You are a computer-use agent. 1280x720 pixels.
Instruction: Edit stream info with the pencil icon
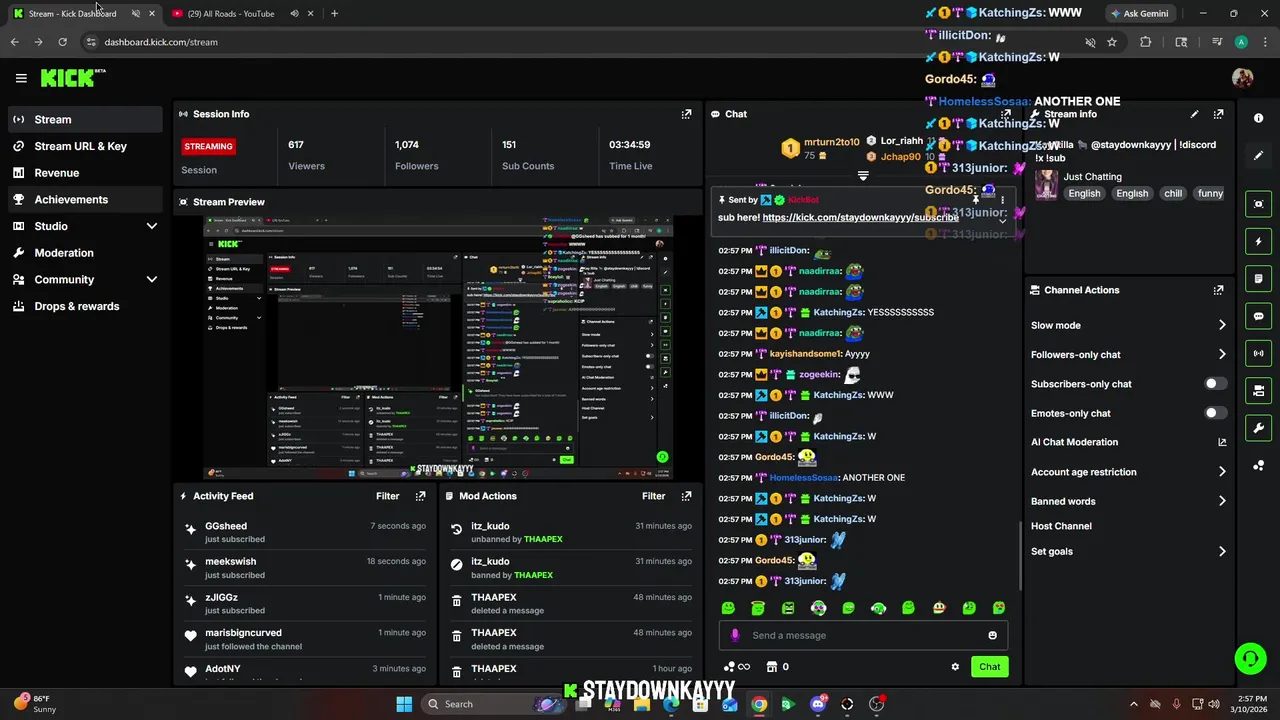click(1194, 114)
